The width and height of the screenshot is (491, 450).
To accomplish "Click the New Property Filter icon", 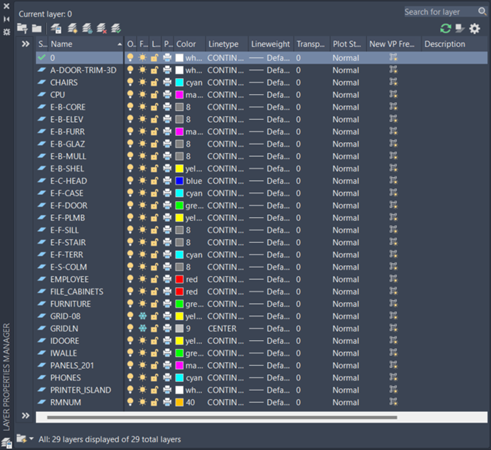I will tap(22, 29).
